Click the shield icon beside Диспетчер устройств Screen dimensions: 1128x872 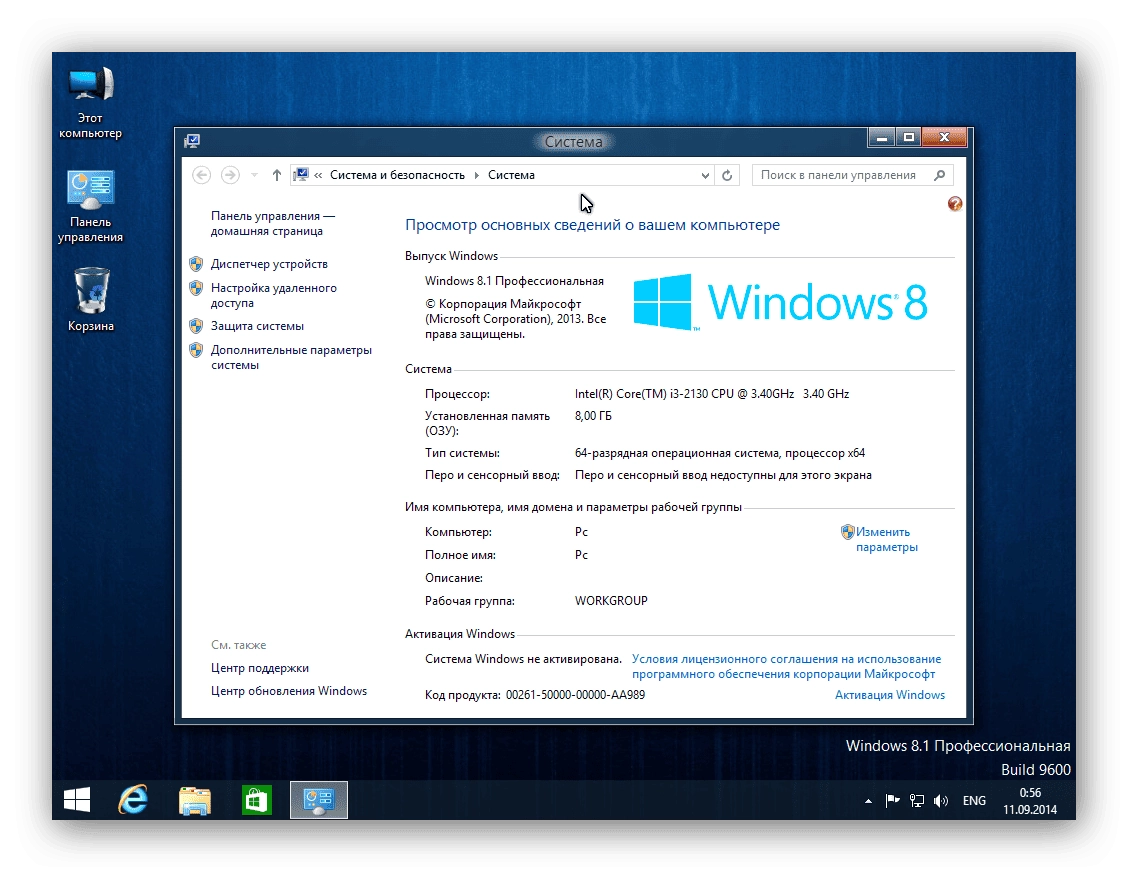(x=196, y=264)
